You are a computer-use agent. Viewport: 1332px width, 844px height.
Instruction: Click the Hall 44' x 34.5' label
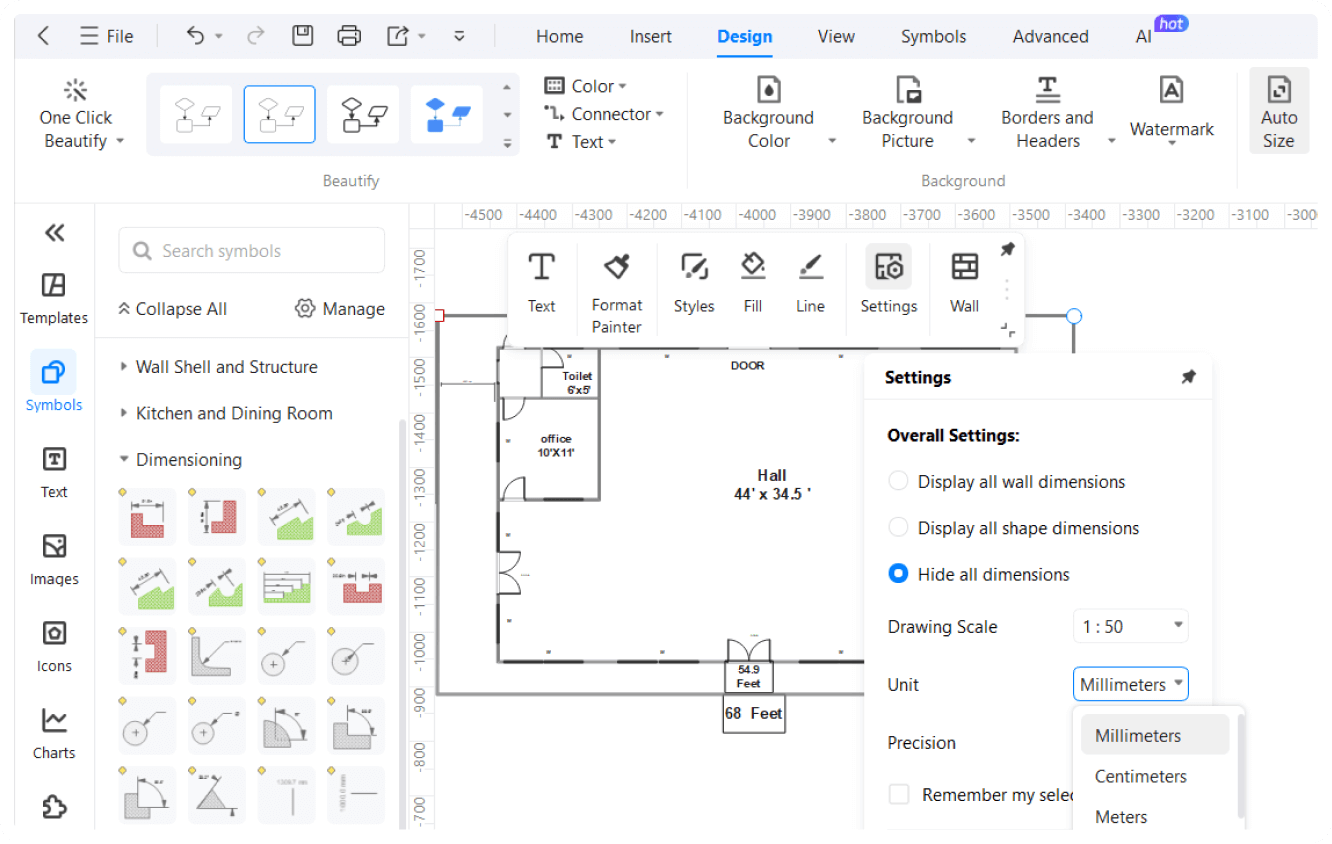(771, 484)
